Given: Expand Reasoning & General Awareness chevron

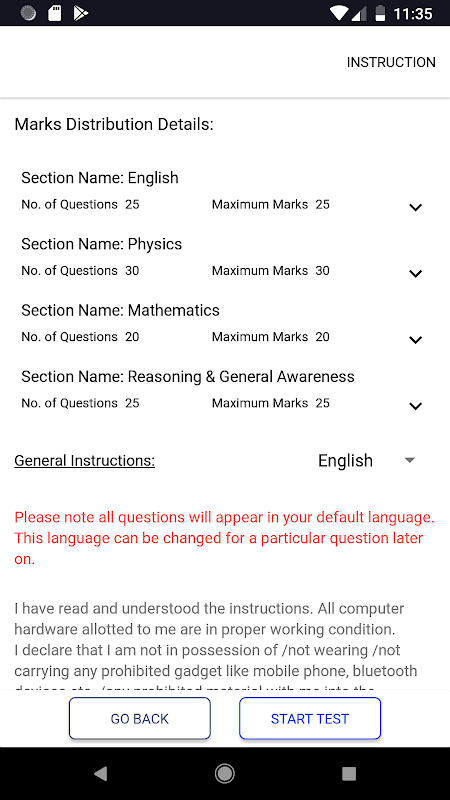Looking at the screenshot, I should pos(416,406).
